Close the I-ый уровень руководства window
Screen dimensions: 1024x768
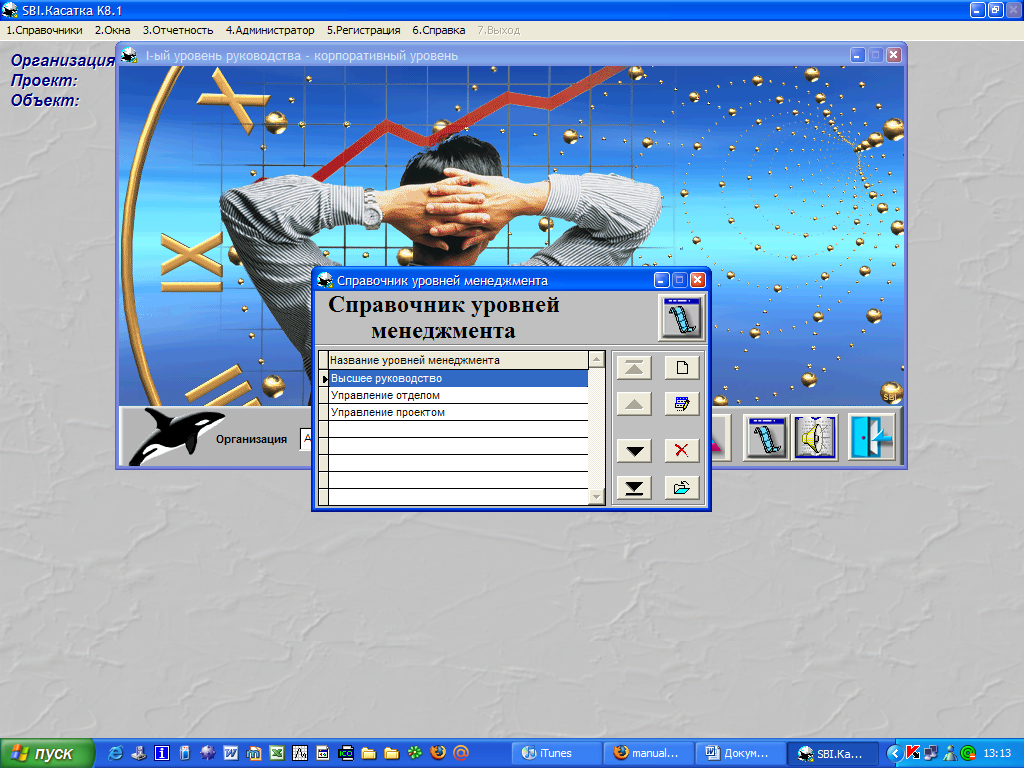893,55
